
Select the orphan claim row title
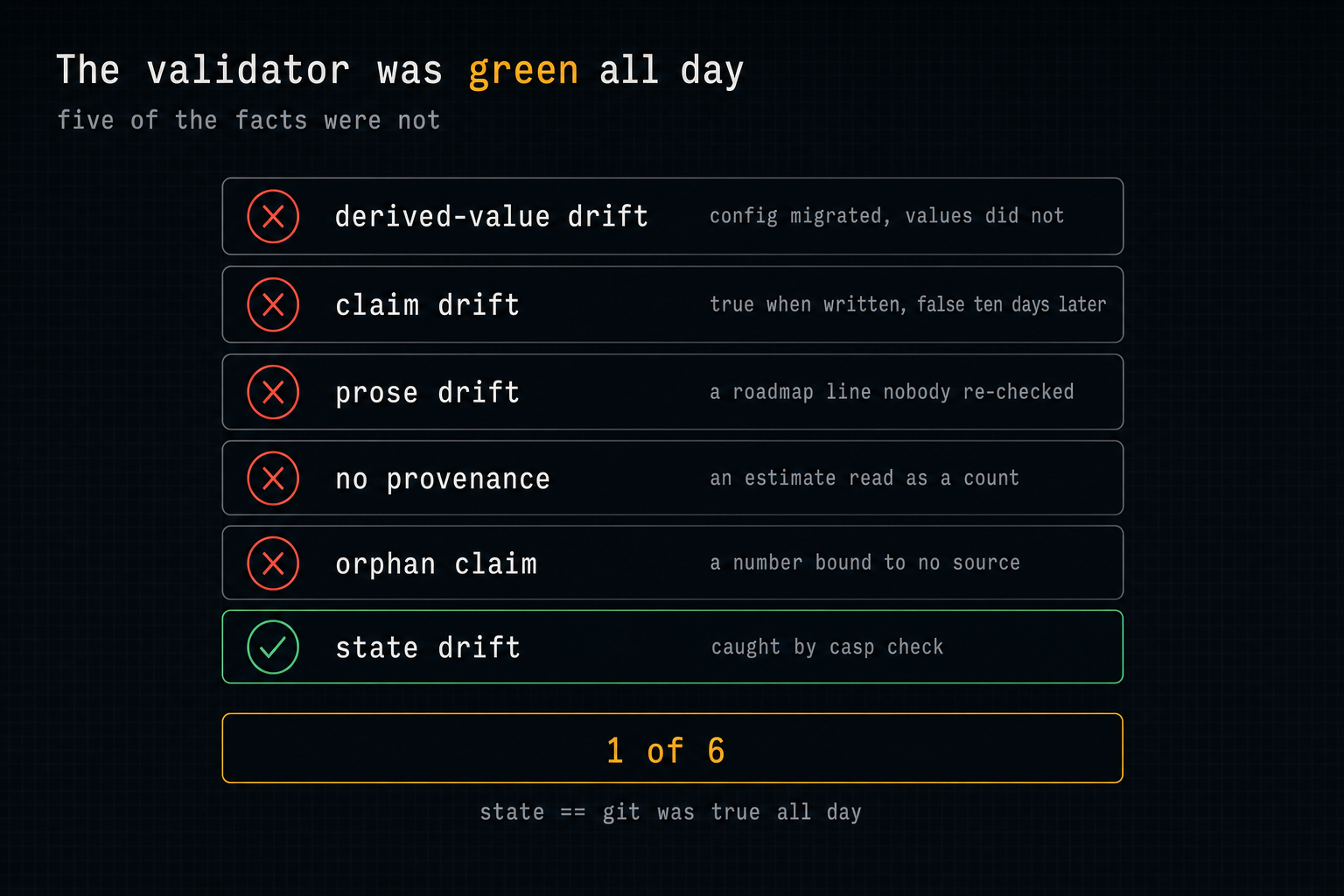437,564
